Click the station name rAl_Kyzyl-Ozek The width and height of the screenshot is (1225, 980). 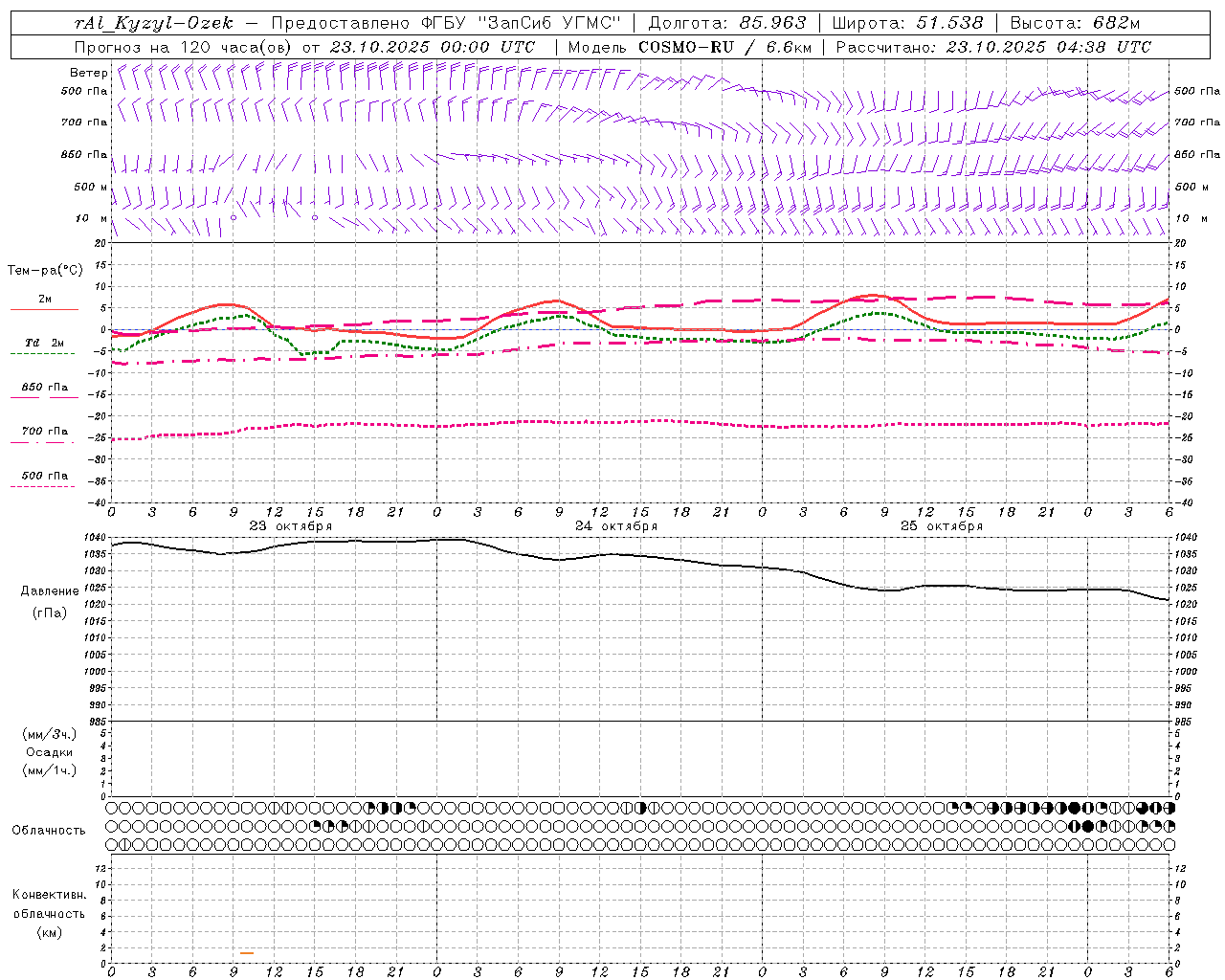pyautogui.click(x=154, y=23)
